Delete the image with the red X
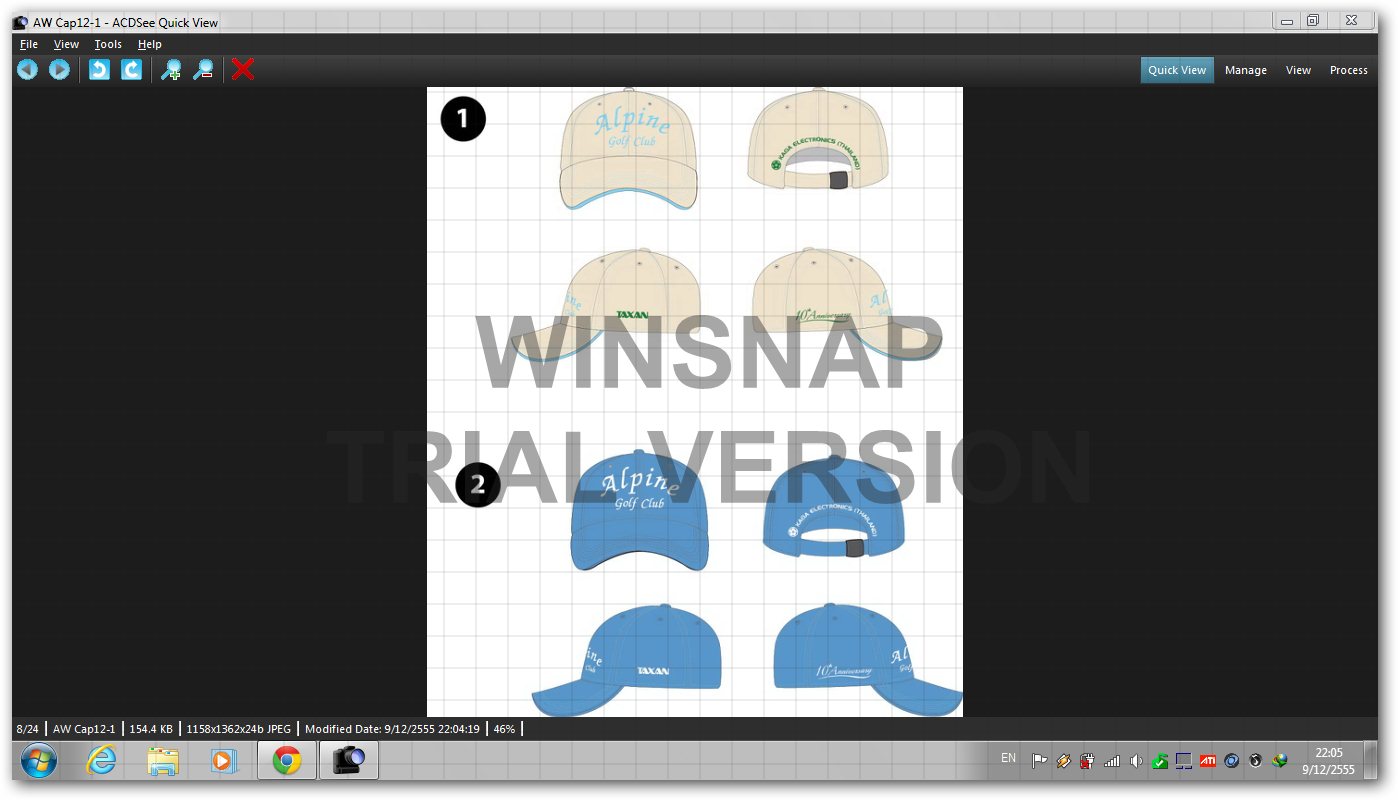Image resolution: width=1398 pixels, height=800 pixels. pos(243,69)
